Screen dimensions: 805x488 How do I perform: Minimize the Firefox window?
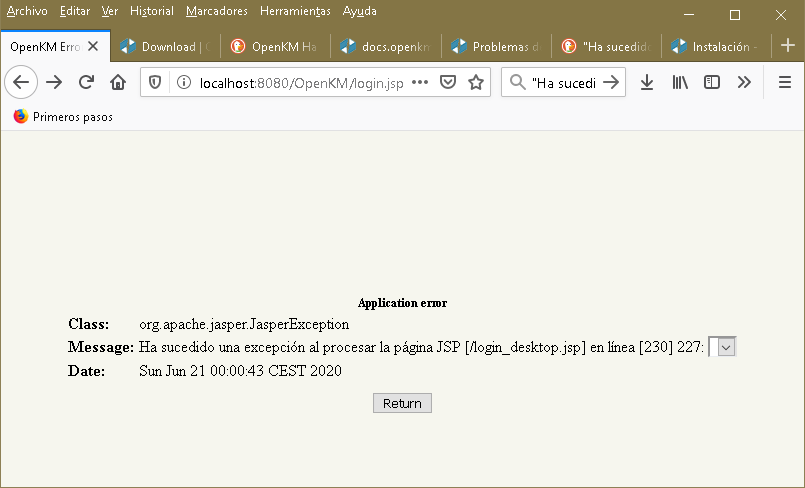click(689, 15)
